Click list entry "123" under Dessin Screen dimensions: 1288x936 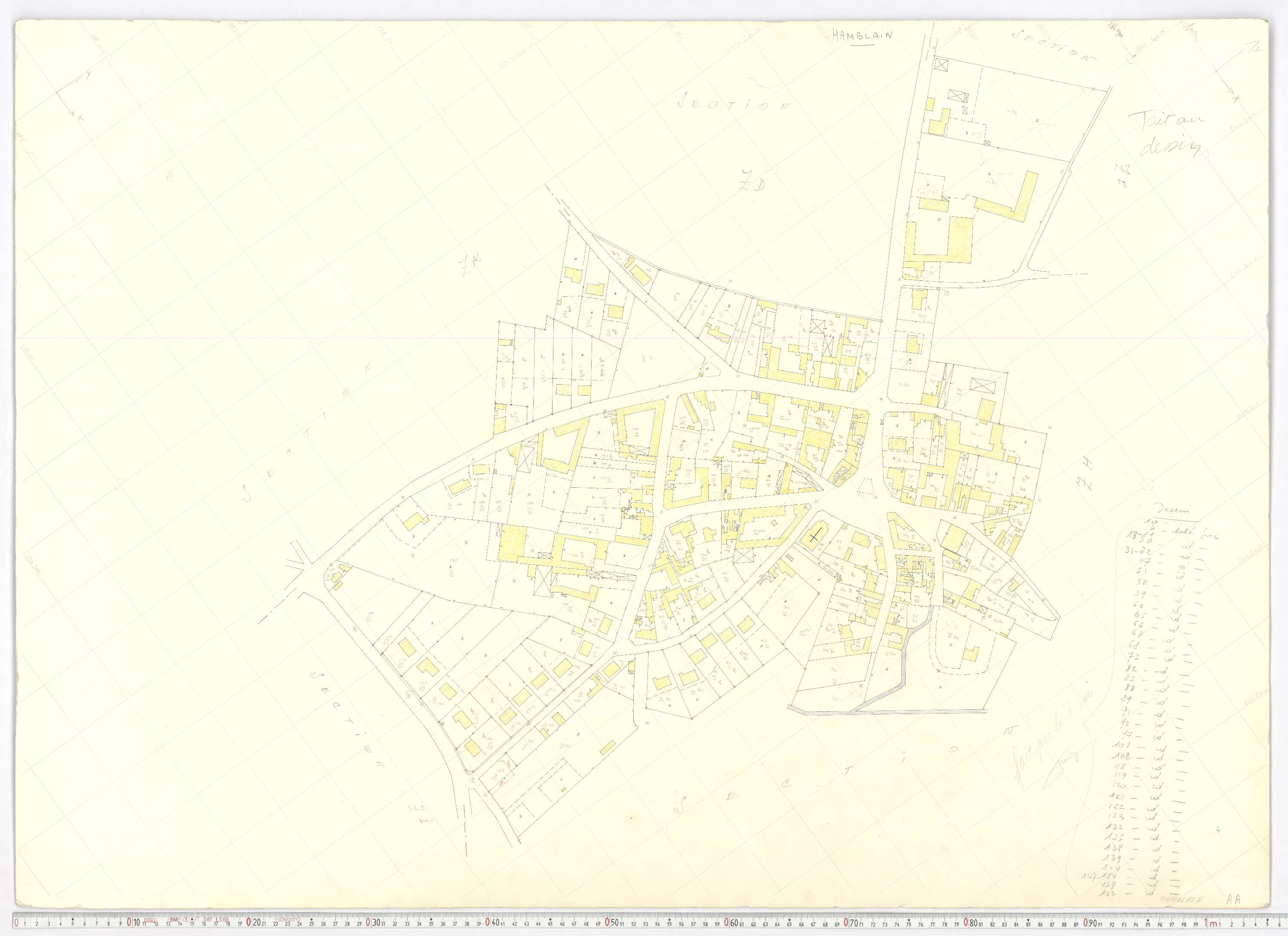pos(1116,816)
